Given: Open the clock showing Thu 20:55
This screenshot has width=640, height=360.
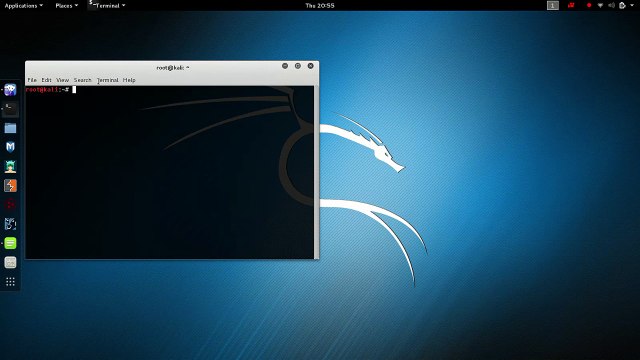Looking at the screenshot, I should [320, 5].
